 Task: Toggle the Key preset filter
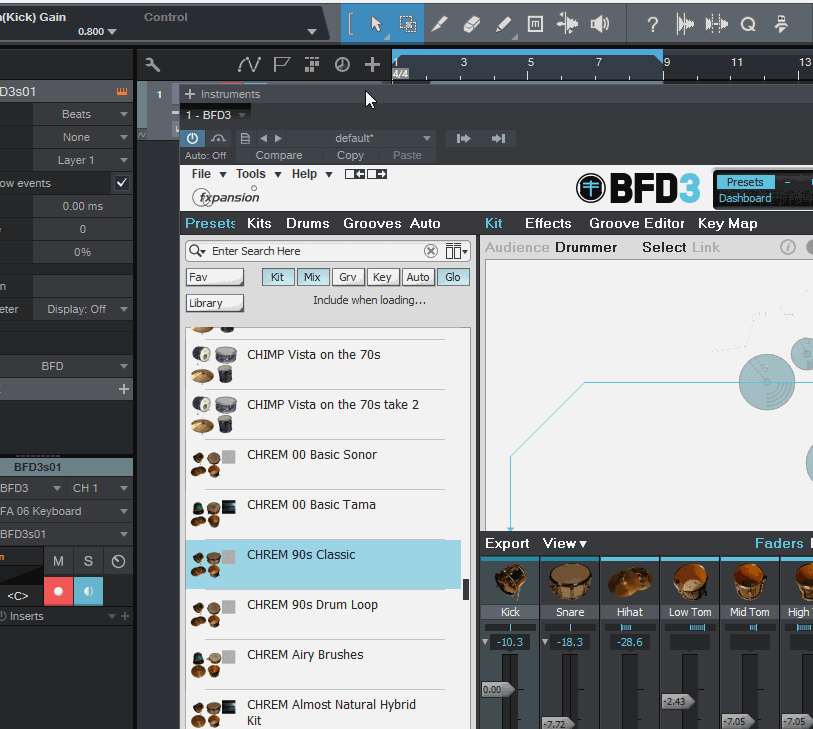[x=383, y=277]
